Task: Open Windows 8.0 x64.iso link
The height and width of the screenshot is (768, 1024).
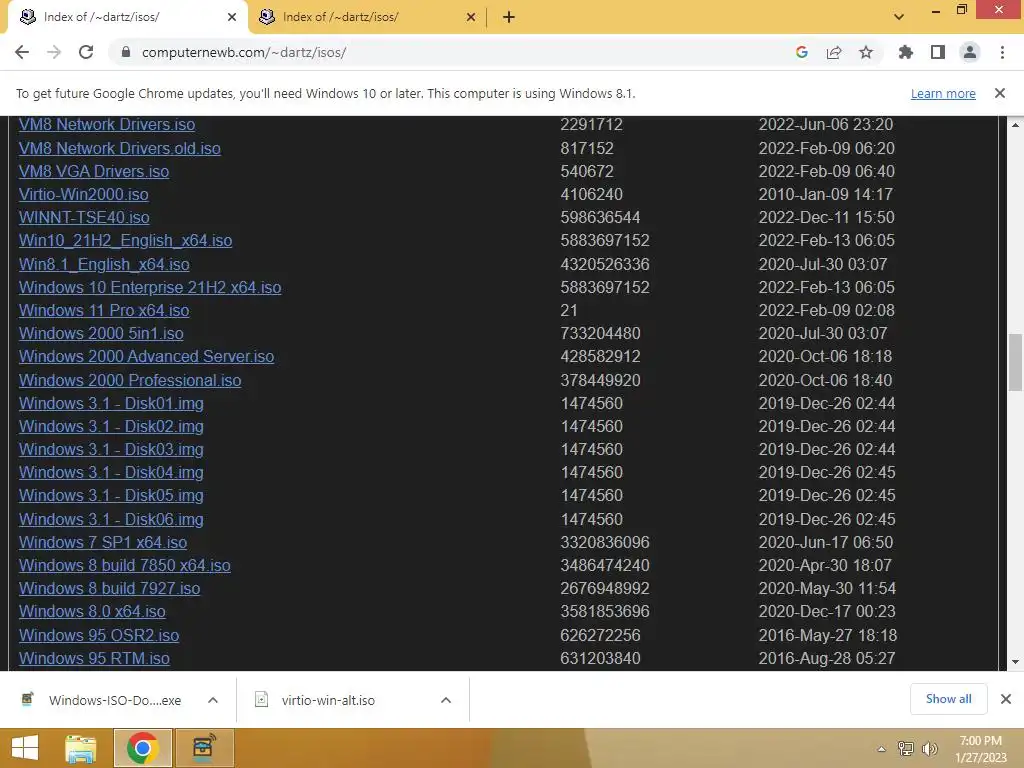Action: pos(92,611)
